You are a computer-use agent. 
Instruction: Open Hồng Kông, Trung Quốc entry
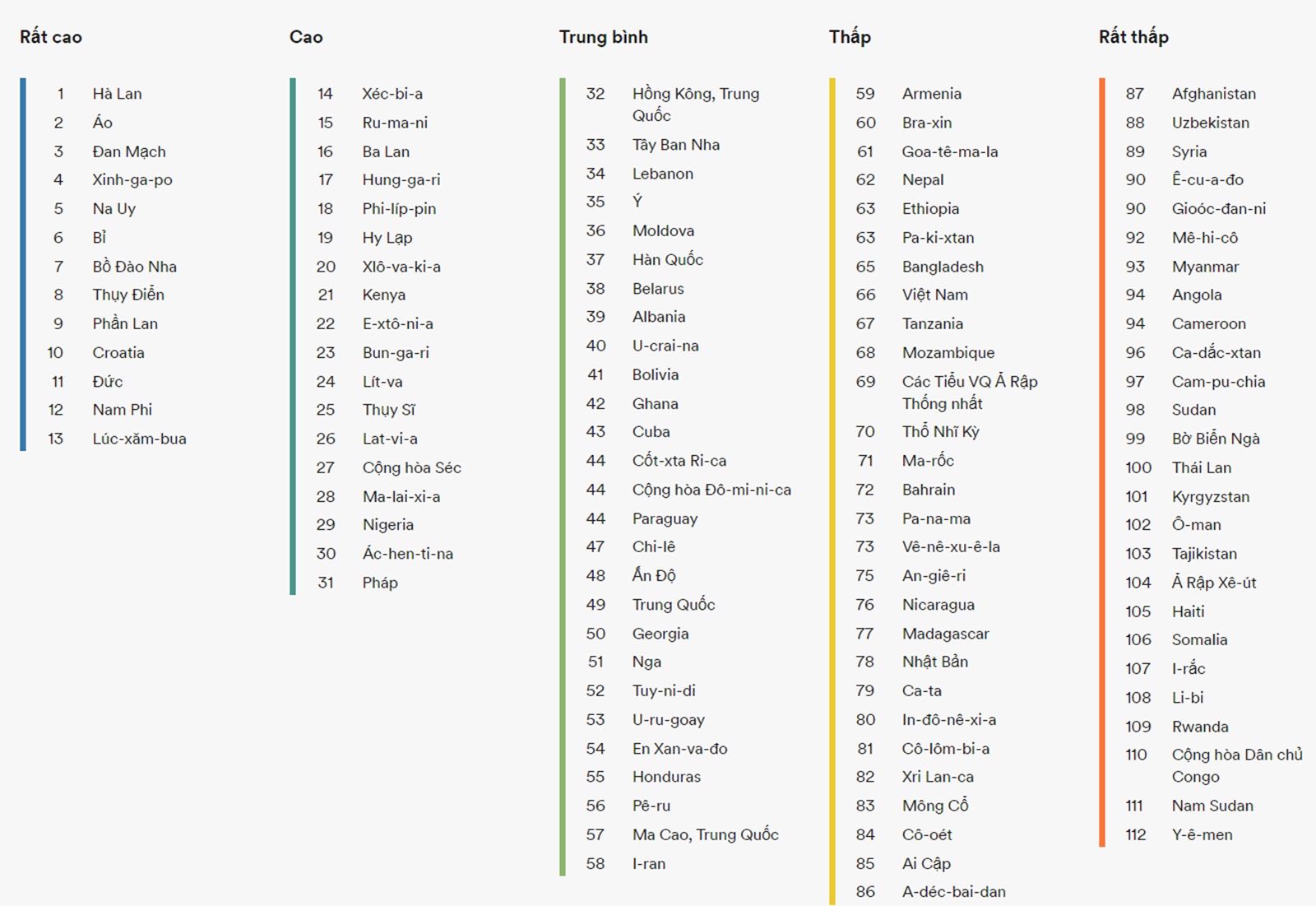(x=695, y=105)
